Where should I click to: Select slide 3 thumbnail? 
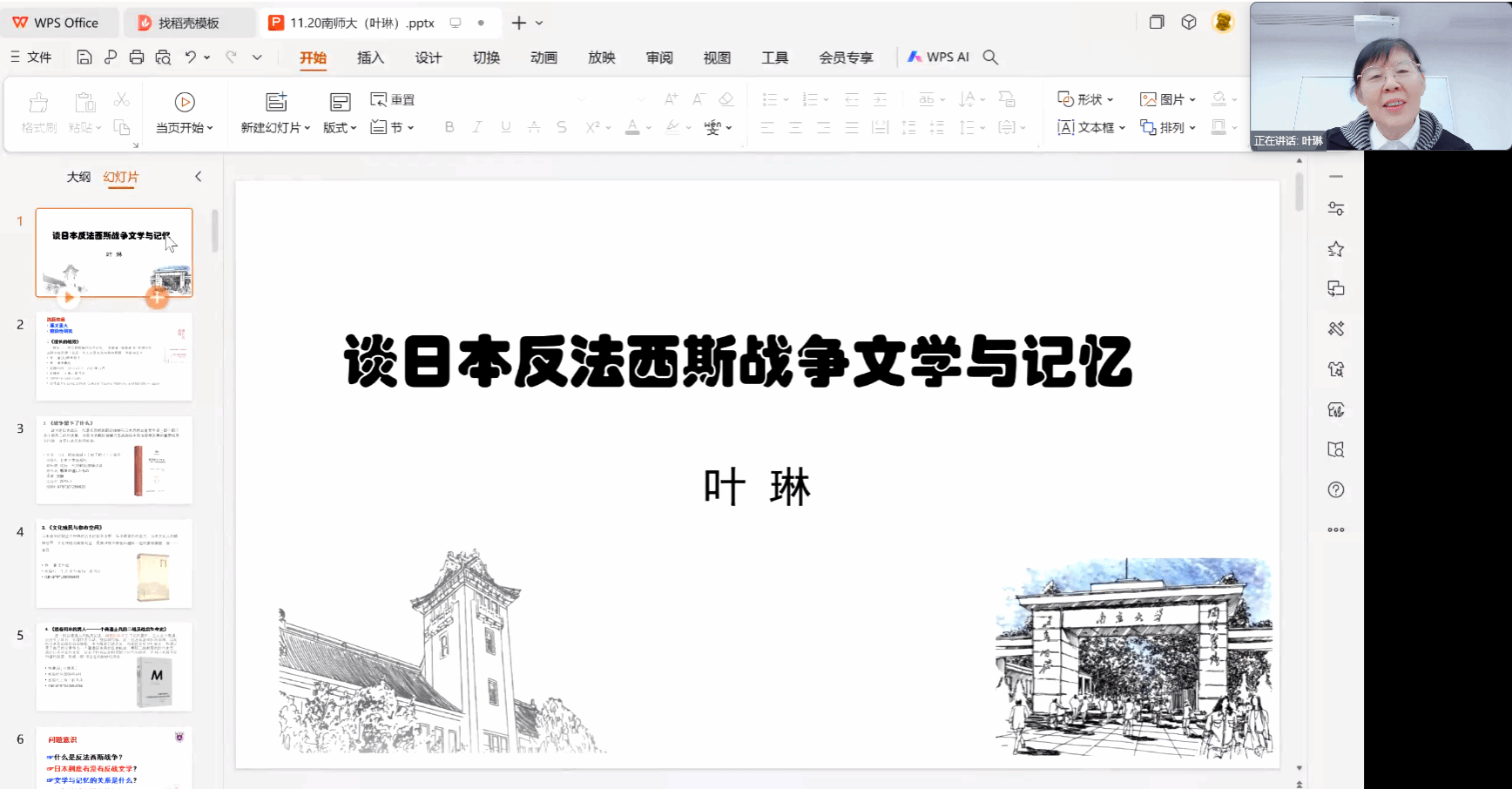coord(114,460)
